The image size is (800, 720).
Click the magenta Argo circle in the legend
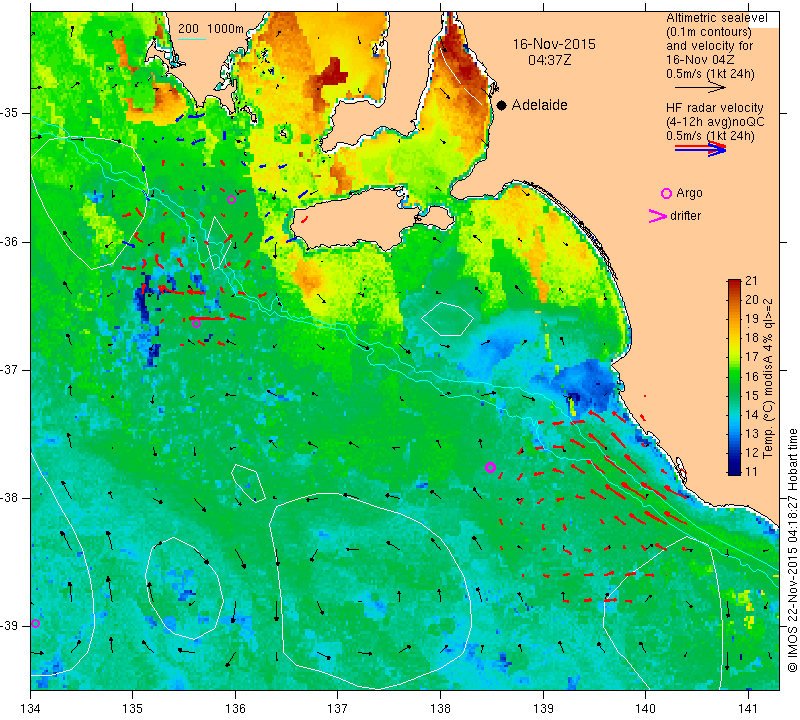click(x=666, y=193)
